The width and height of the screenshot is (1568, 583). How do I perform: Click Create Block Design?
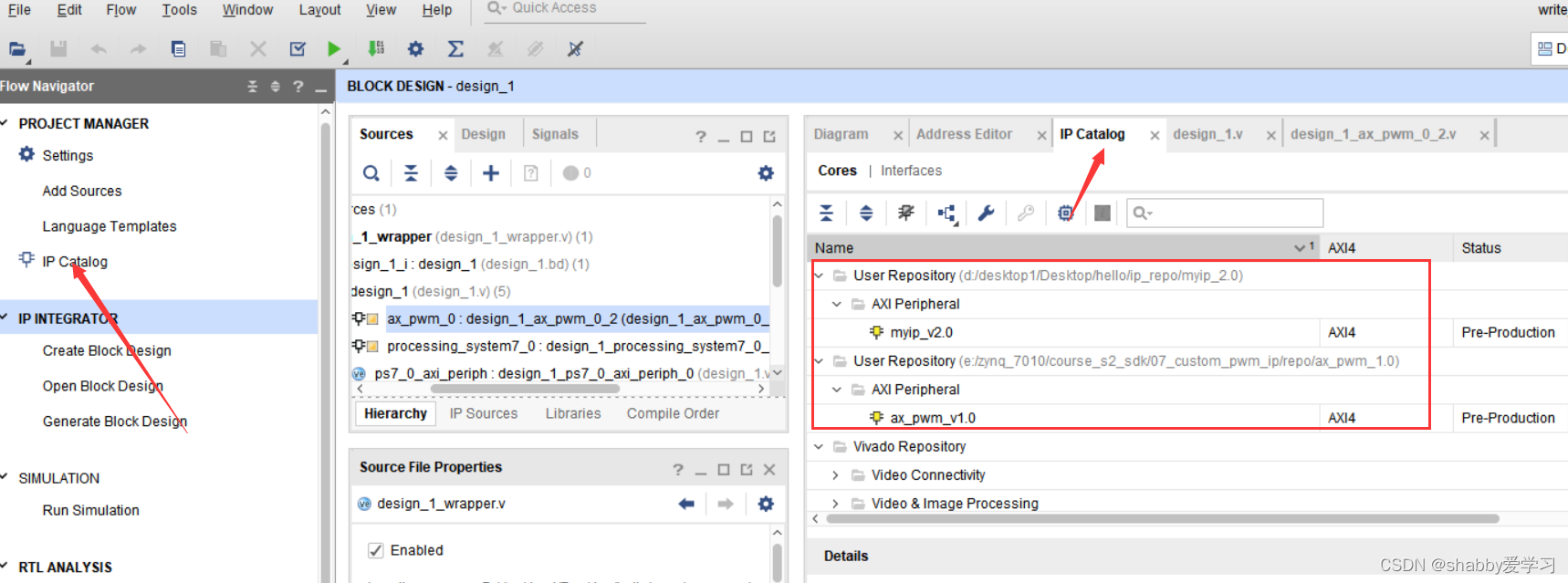pyautogui.click(x=107, y=350)
